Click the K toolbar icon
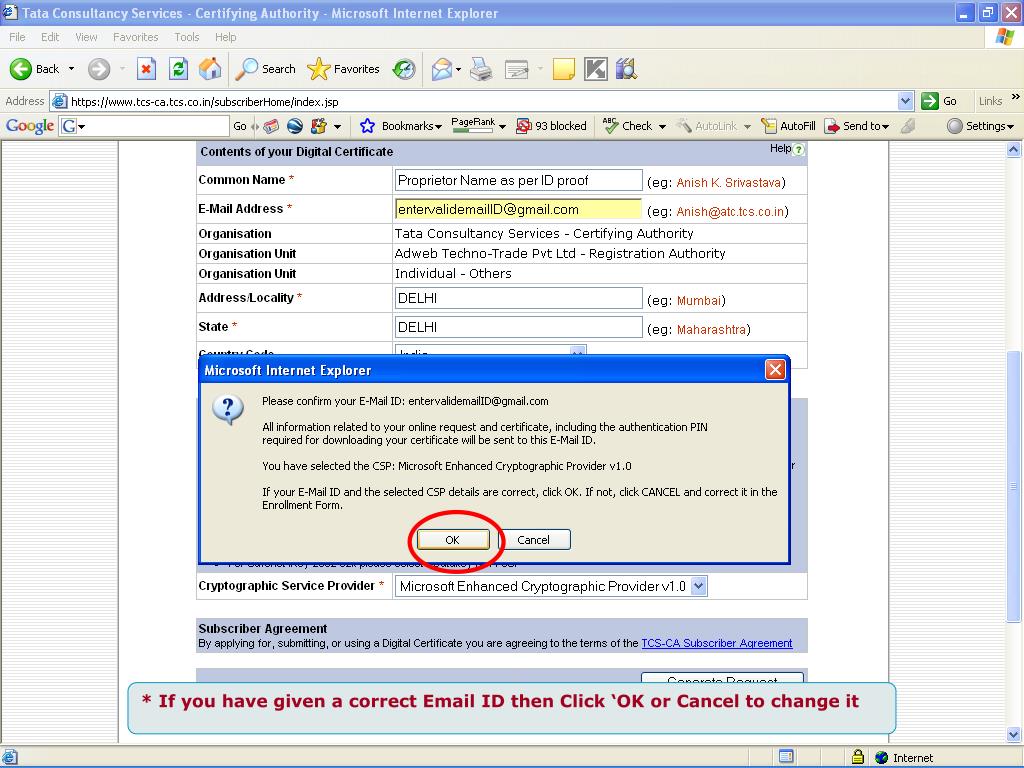Viewport: 1024px width, 768px height. click(x=596, y=69)
